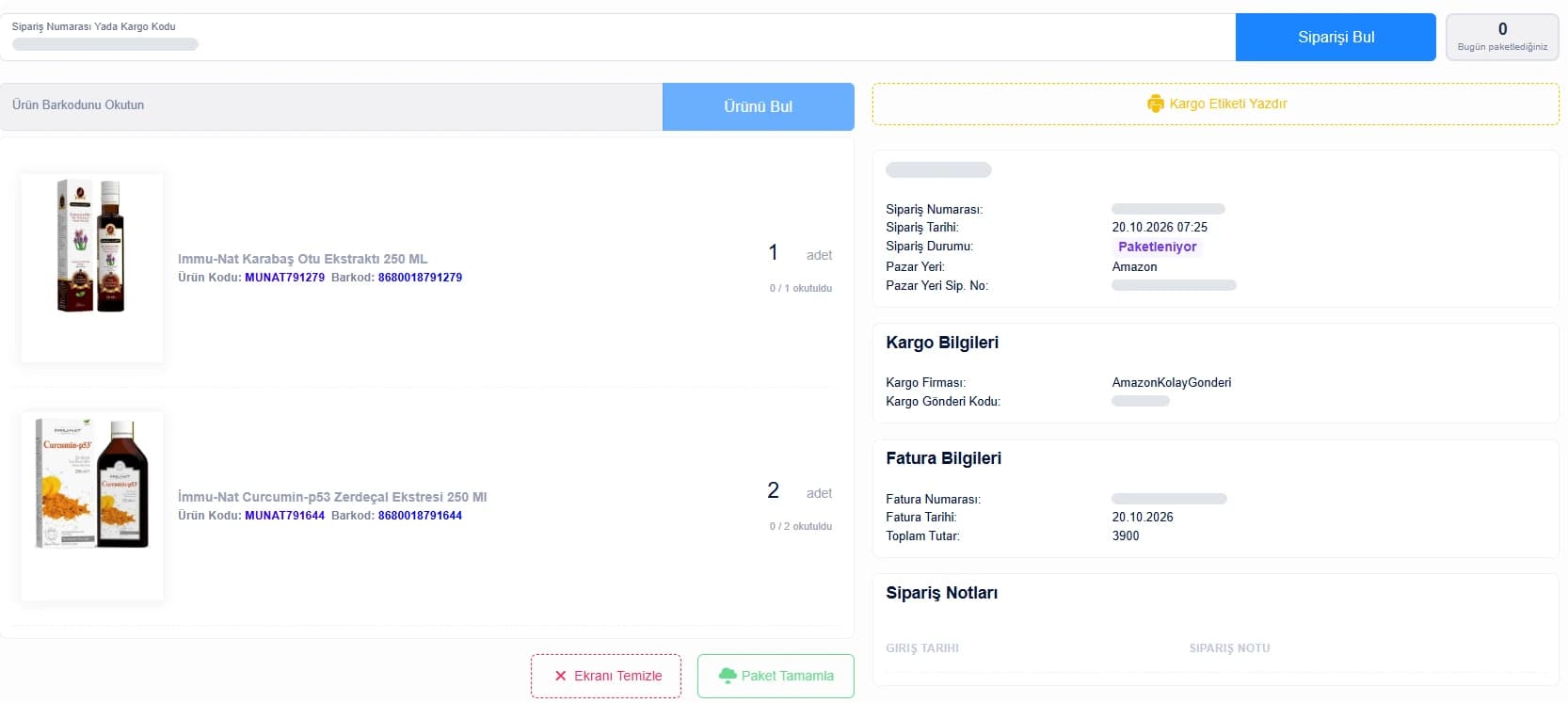The height and width of the screenshot is (703, 1568).
Task: Click the printer icon beside Kargo Etiketi Yazdır
Action: coord(1156,104)
